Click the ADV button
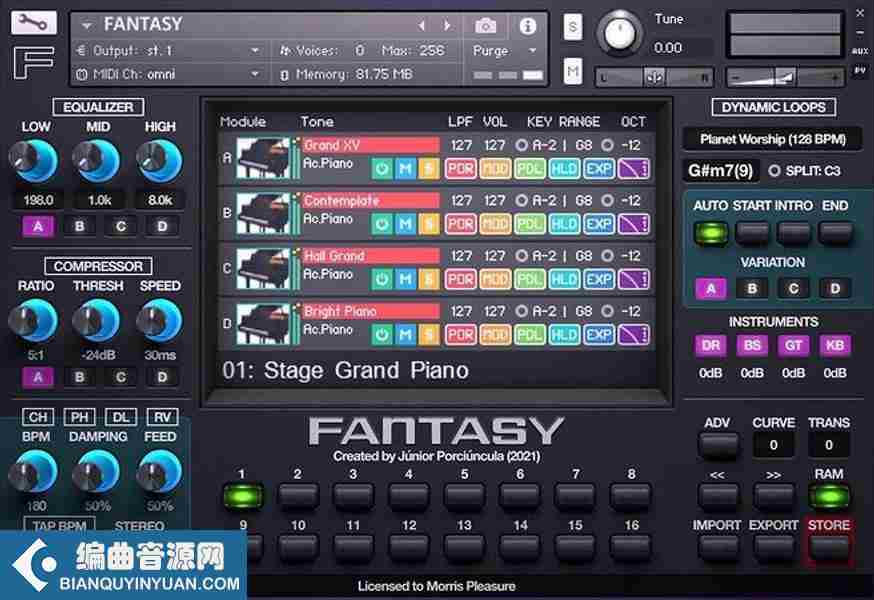 coord(717,444)
